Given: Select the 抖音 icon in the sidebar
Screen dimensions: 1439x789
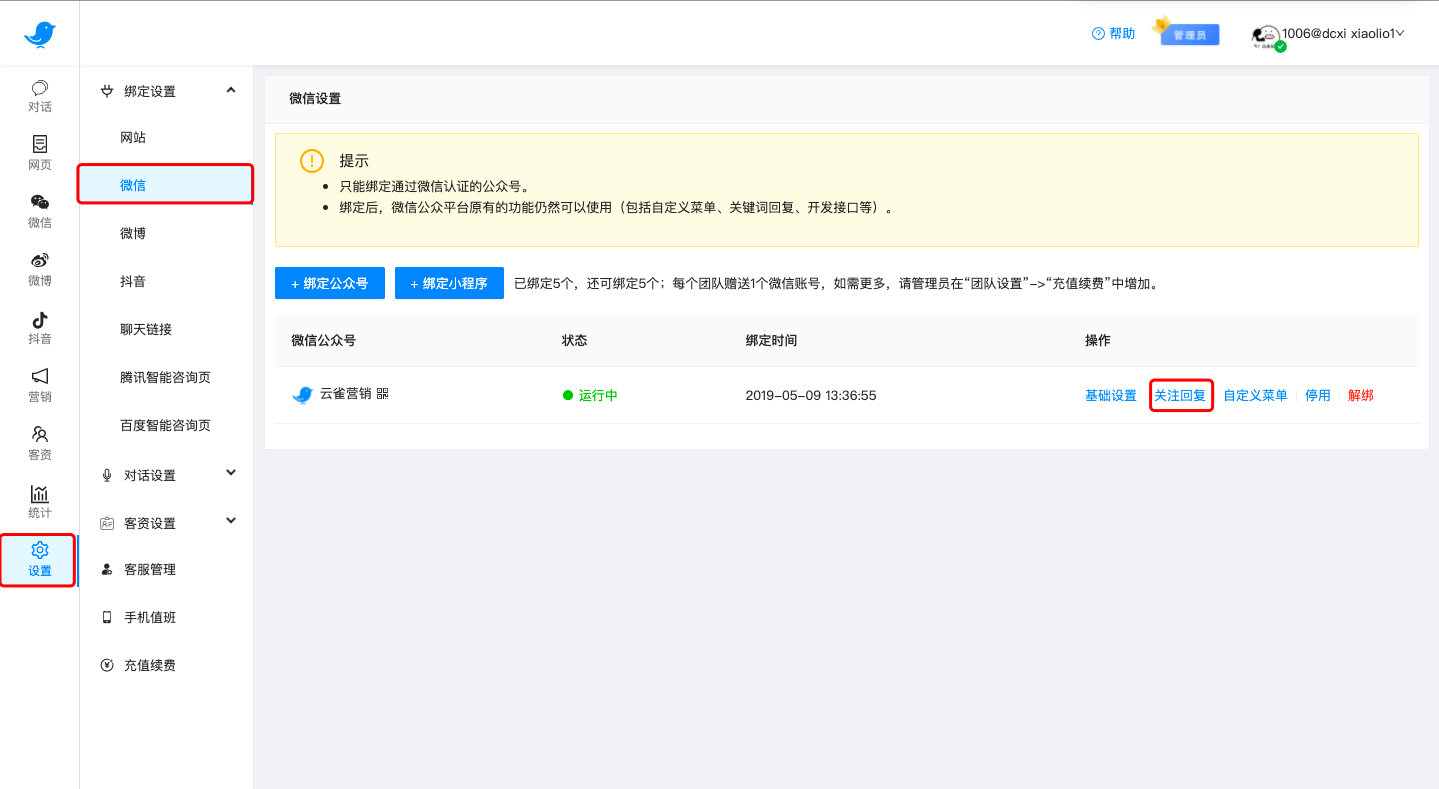Looking at the screenshot, I should click(39, 328).
